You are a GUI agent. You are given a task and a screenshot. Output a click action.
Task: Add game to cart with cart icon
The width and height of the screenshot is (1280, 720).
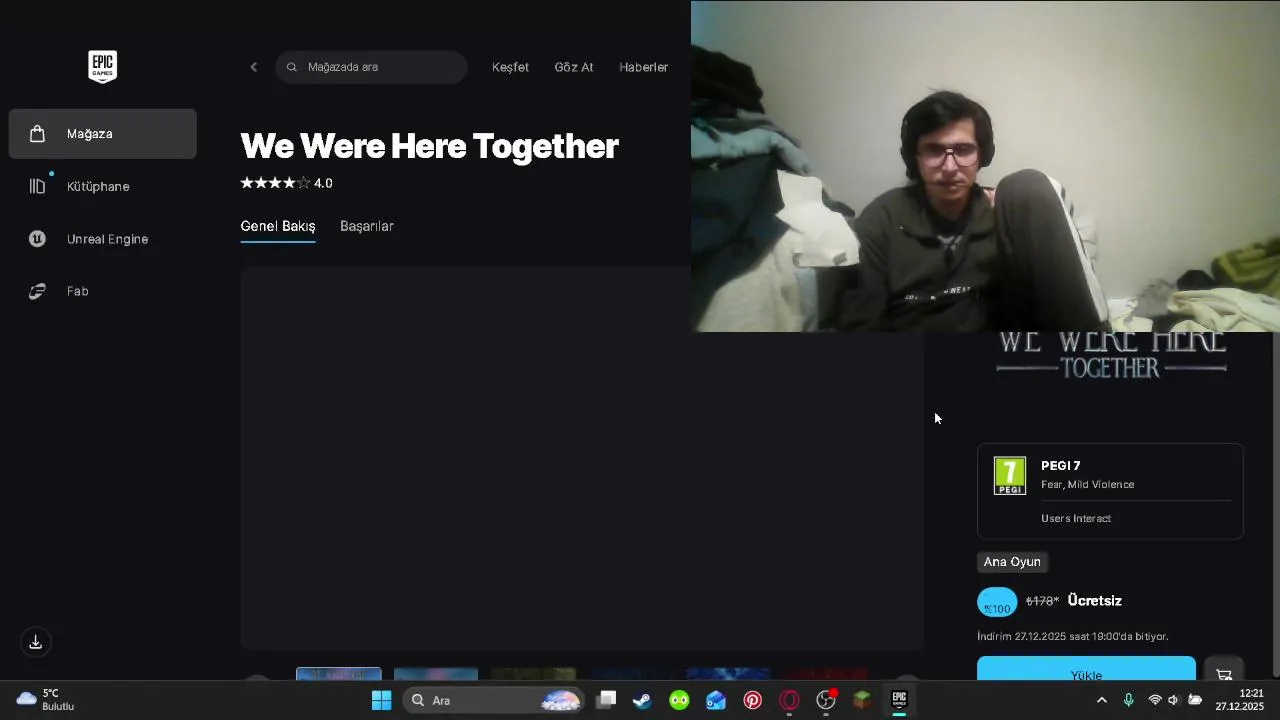pyautogui.click(x=1224, y=669)
